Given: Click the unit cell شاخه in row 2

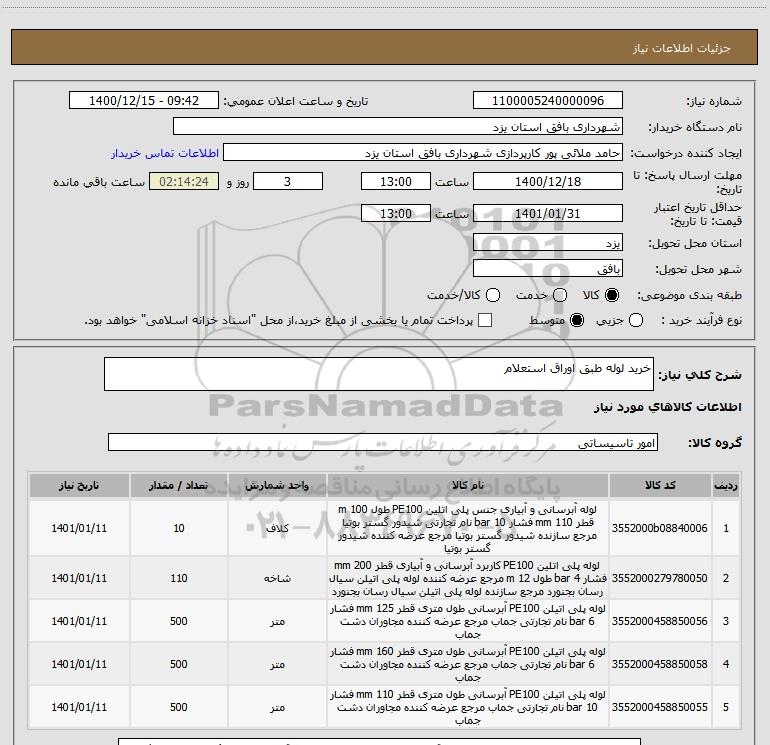Looking at the screenshot, I should tap(277, 578).
